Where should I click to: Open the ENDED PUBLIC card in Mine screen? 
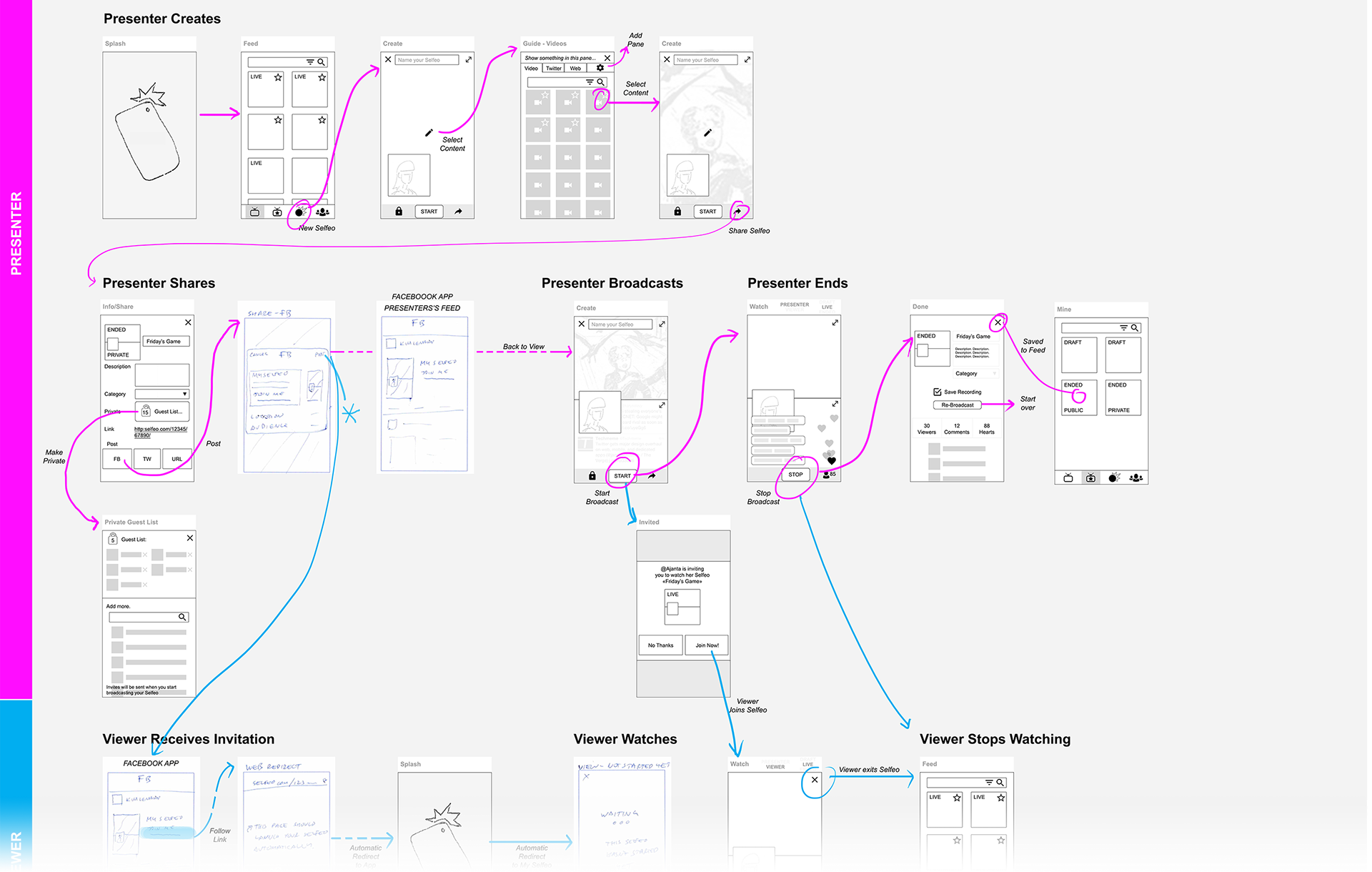pyautogui.click(x=1079, y=397)
